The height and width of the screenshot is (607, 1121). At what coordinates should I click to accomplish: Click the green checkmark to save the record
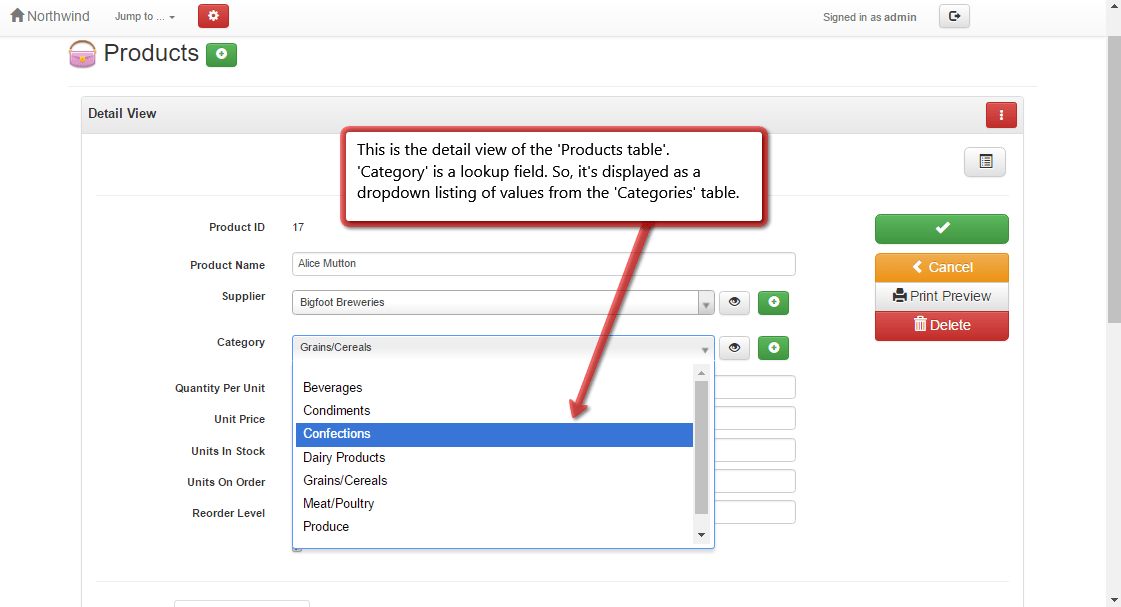pyautogui.click(x=941, y=229)
